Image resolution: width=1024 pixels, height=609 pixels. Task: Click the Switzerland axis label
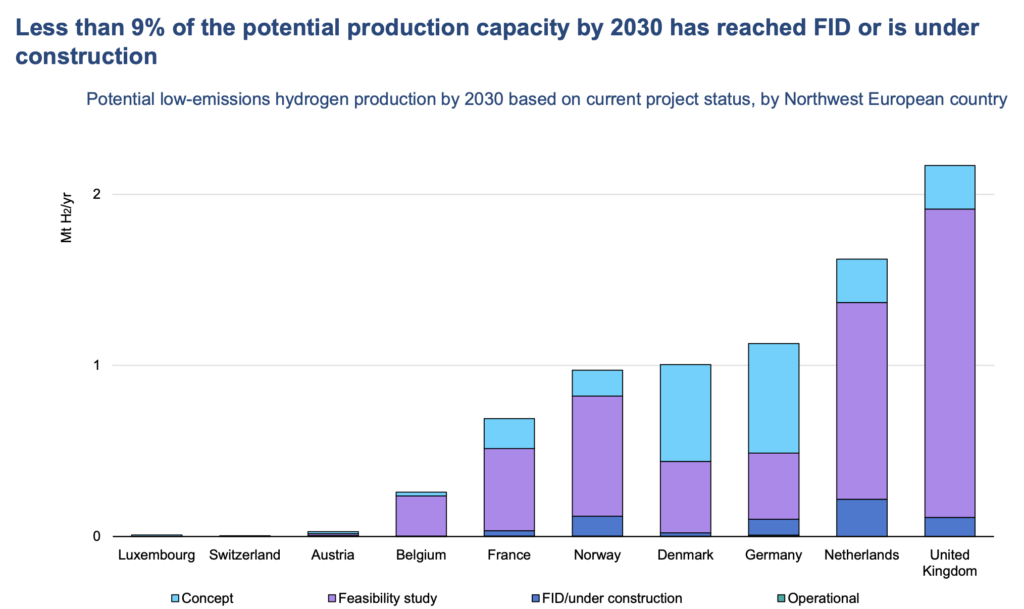click(244, 555)
